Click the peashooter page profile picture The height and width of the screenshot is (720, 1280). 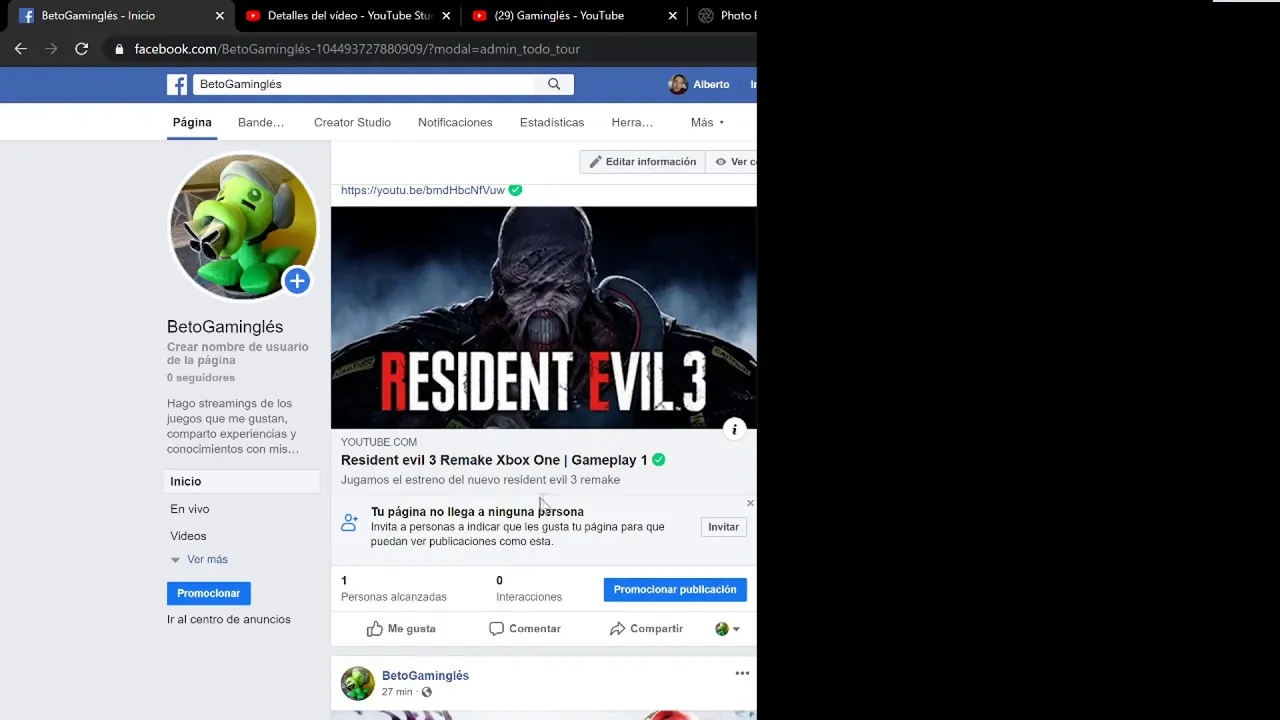click(x=243, y=226)
